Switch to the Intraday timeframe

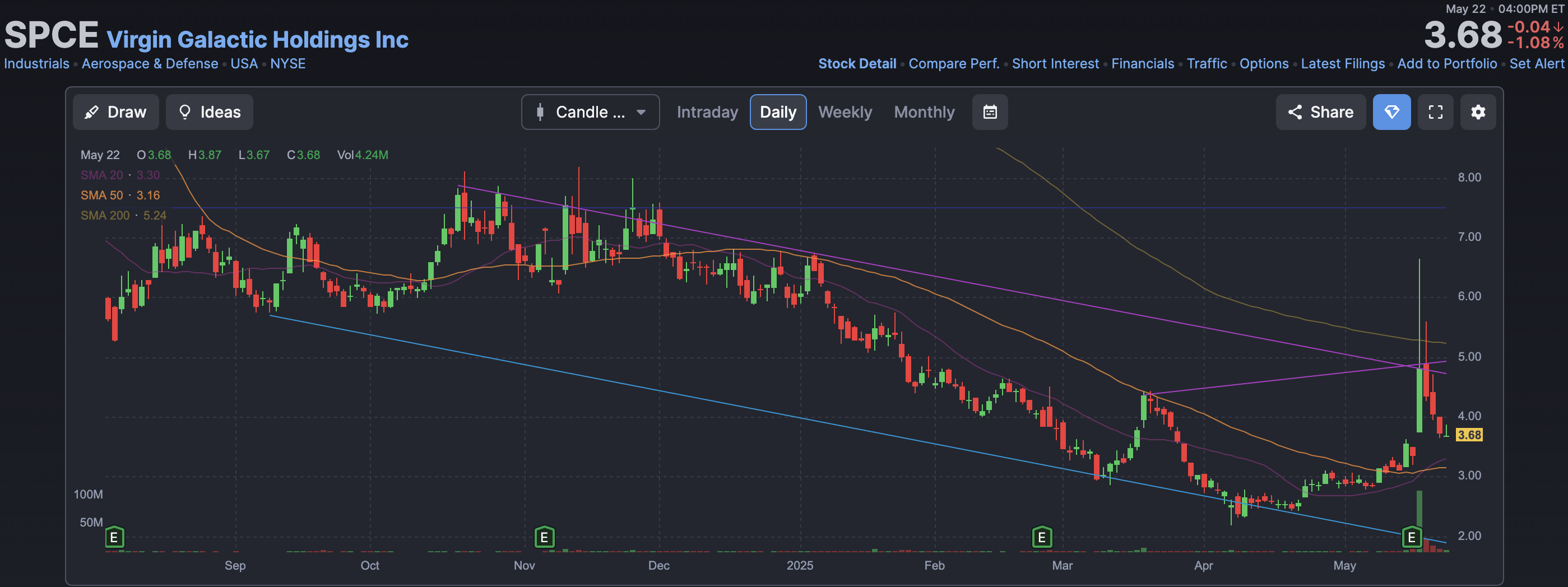tap(707, 112)
